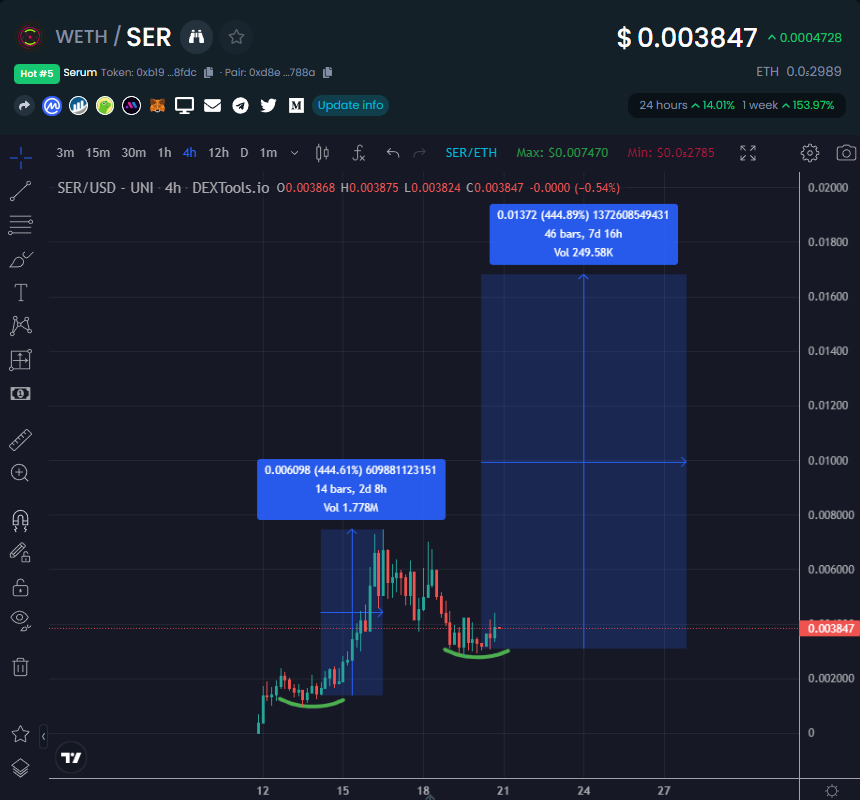
Task: Hide all drawings with the eye toggle
Action: pyautogui.click(x=20, y=619)
